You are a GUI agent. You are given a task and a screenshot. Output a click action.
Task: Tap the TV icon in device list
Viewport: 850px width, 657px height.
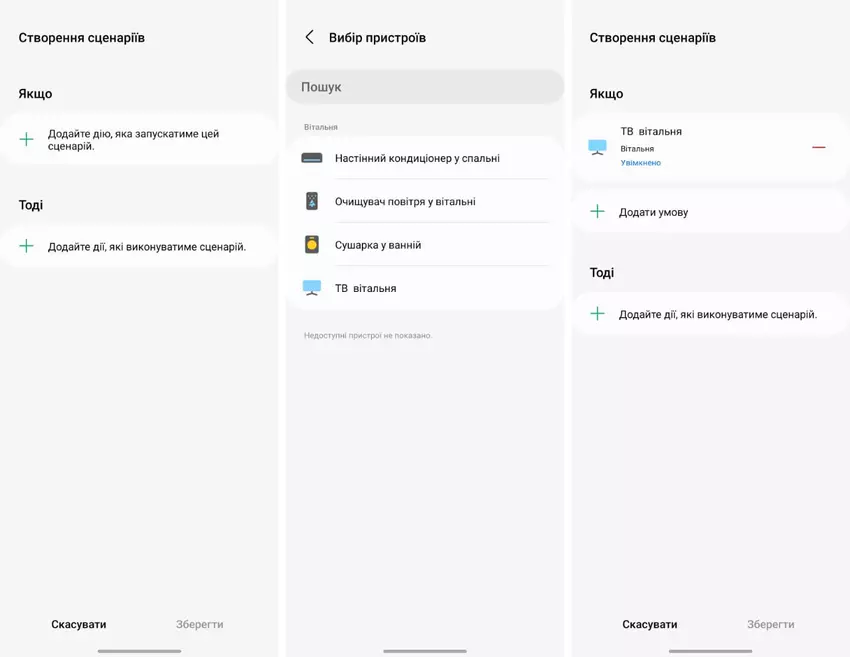tap(312, 288)
